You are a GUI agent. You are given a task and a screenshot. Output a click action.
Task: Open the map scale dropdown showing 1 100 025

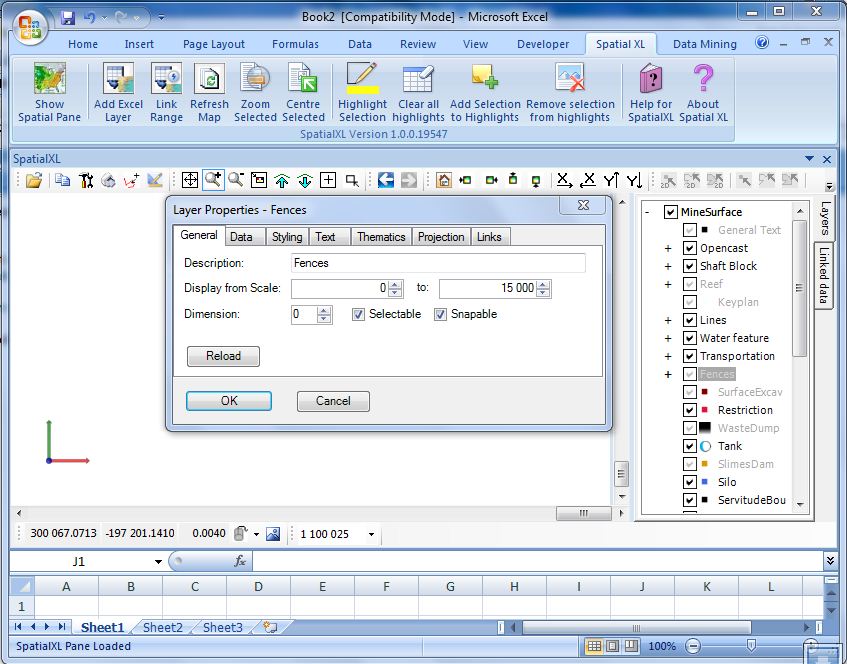point(371,534)
